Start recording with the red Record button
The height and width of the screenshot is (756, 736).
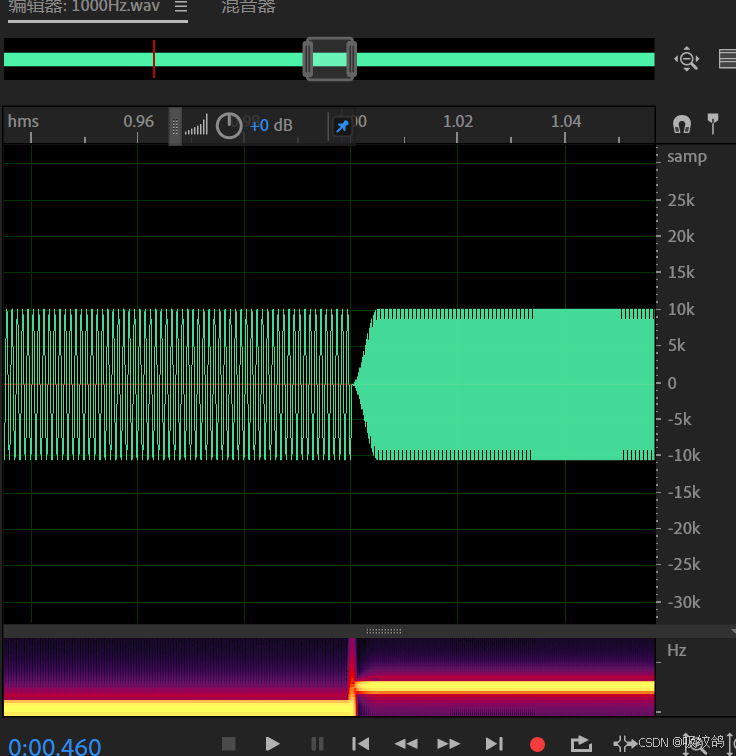click(537, 744)
